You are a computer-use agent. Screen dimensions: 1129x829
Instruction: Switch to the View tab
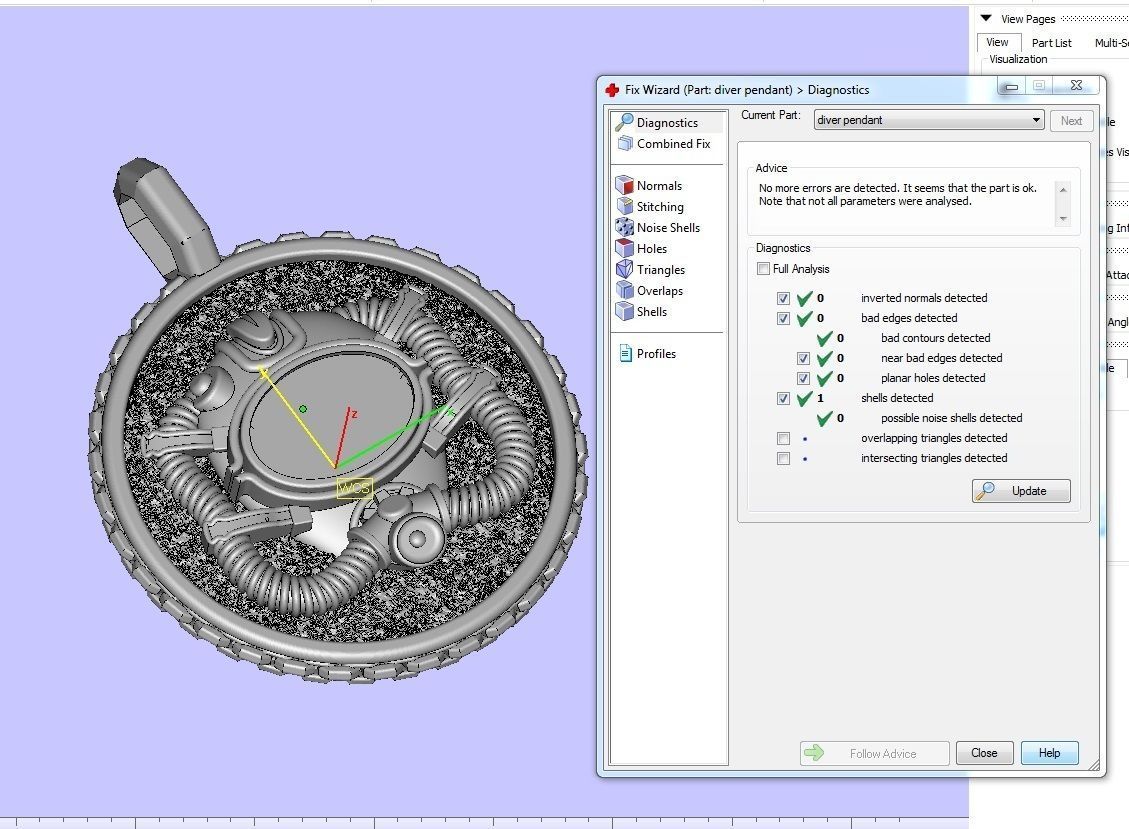(x=997, y=42)
